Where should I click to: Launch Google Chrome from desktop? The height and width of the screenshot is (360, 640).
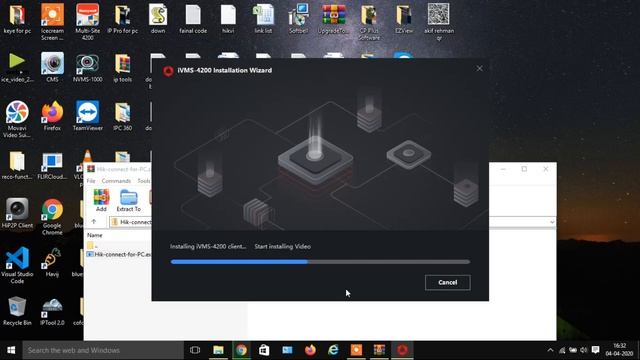pos(52,217)
